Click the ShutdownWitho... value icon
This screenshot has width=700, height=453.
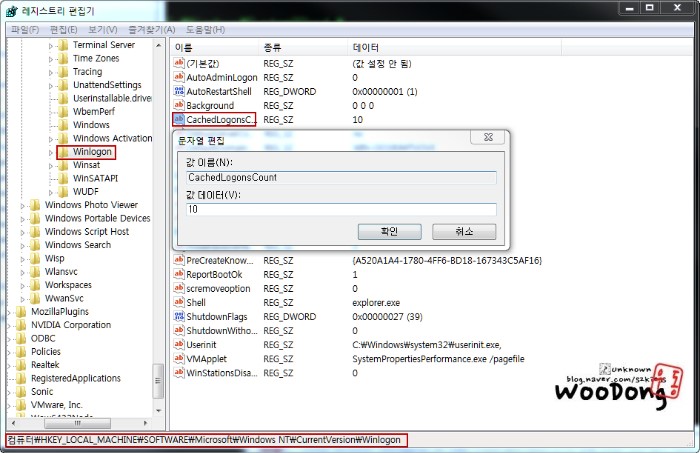[179, 330]
